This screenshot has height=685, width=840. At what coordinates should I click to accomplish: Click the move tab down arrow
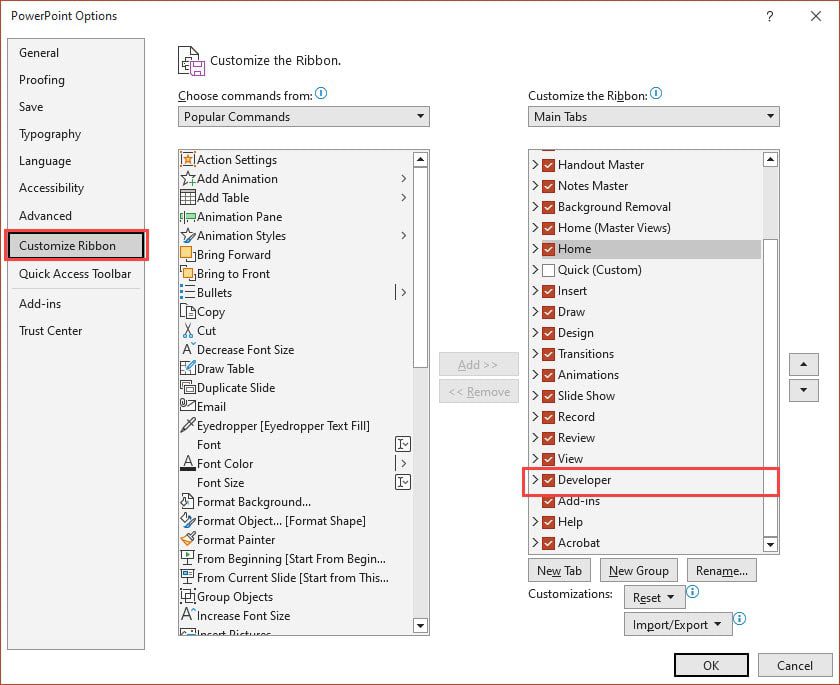[803, 390]
